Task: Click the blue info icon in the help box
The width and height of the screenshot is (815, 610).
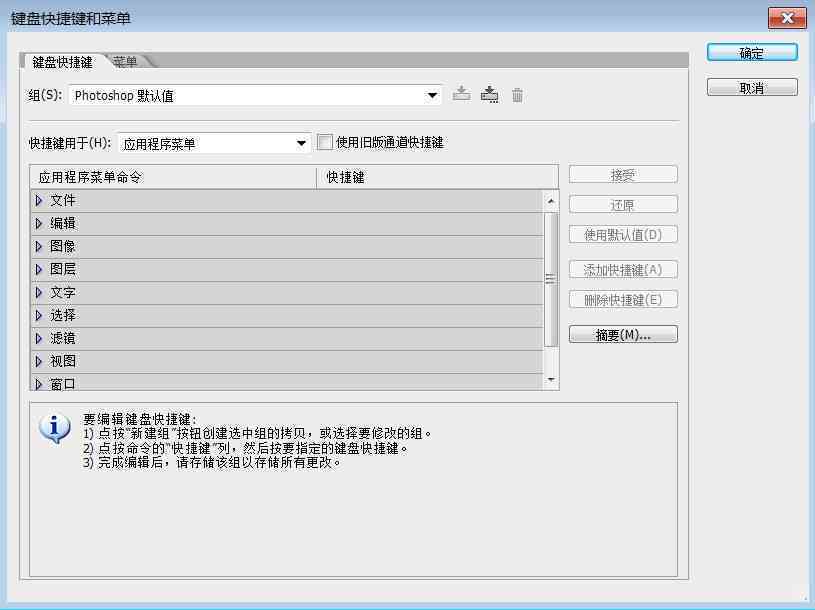Action: tap(55, 429)
